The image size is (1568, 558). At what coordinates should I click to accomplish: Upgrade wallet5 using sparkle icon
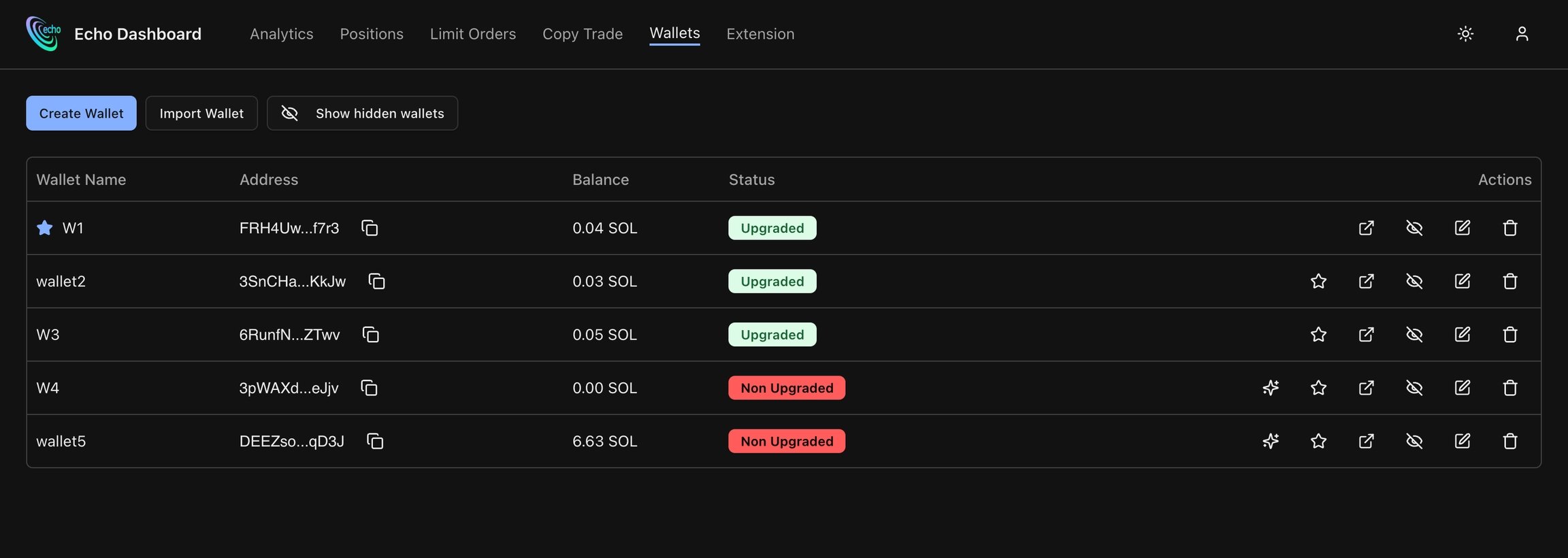(x=1271, y=441)
